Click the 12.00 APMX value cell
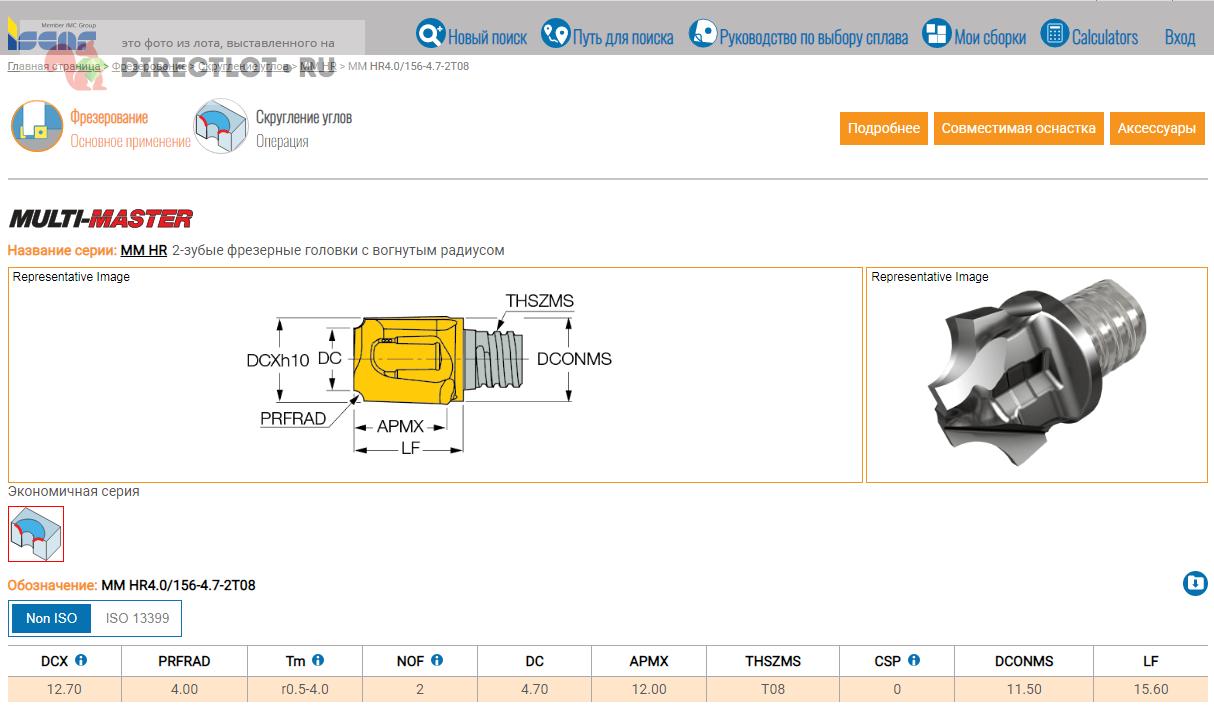This screenshot has width=1214, height=712. click(x=649, y=689)
